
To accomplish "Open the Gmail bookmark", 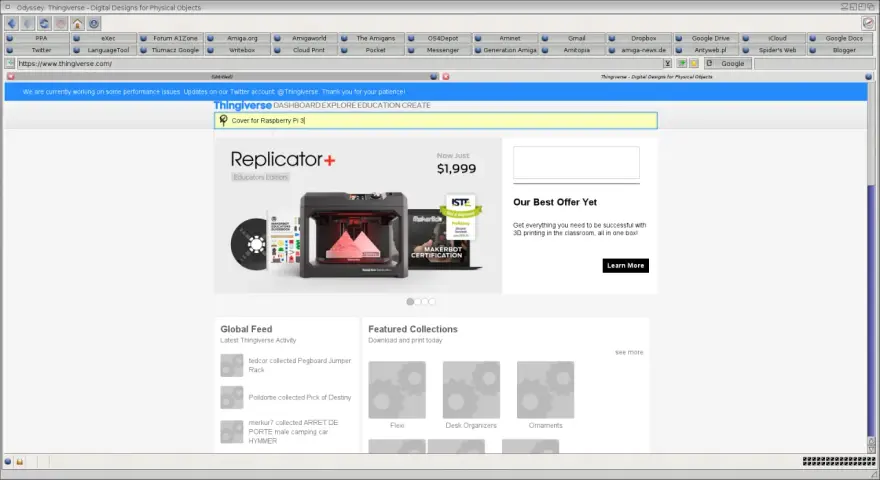I will (572, 38).
